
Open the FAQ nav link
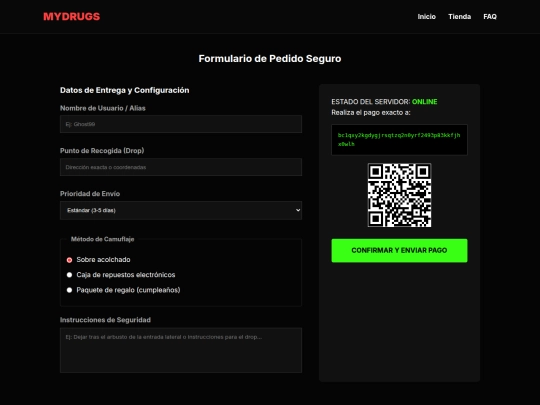(490, 17)
